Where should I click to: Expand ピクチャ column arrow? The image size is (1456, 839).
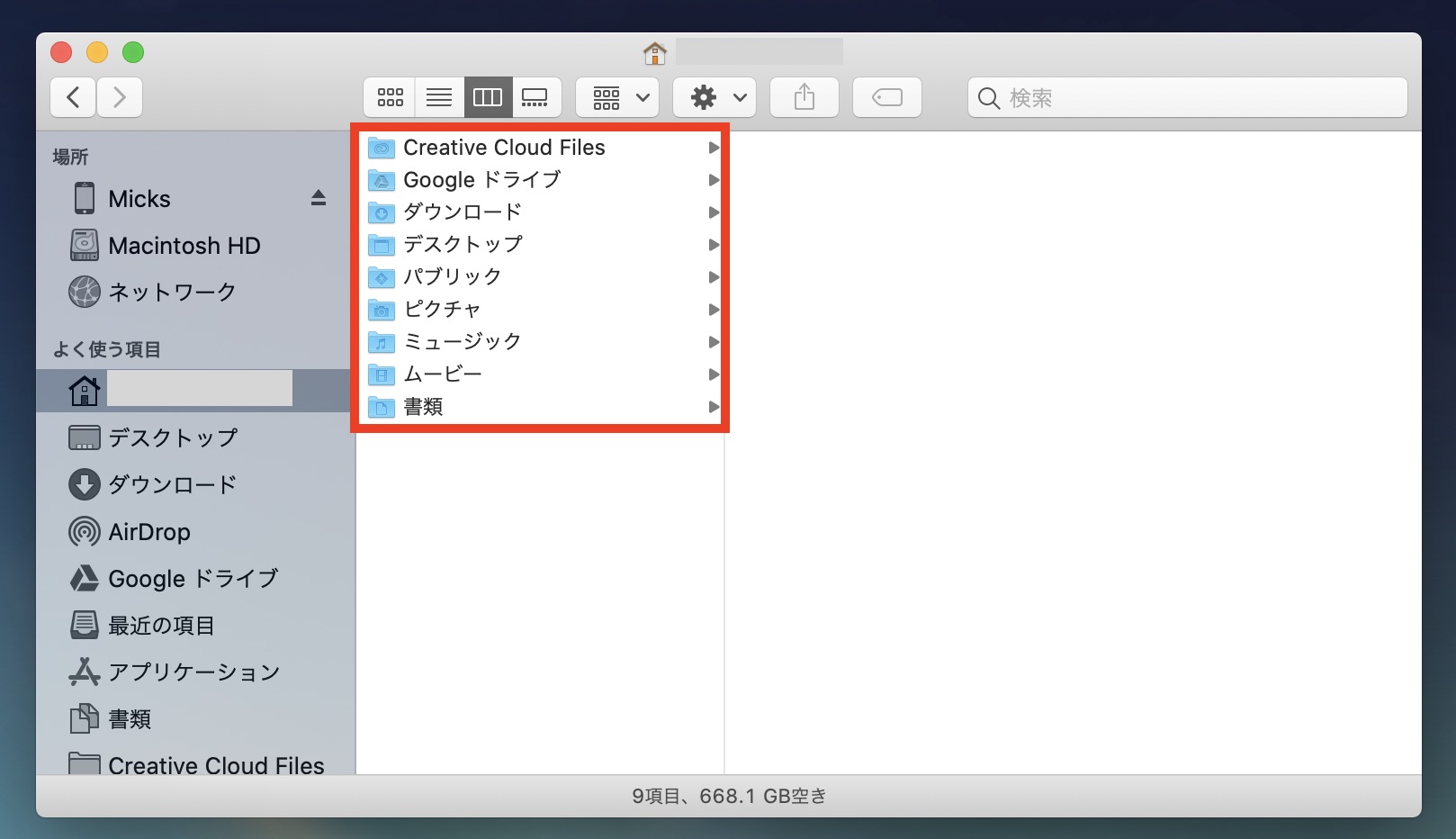point(714,310)
